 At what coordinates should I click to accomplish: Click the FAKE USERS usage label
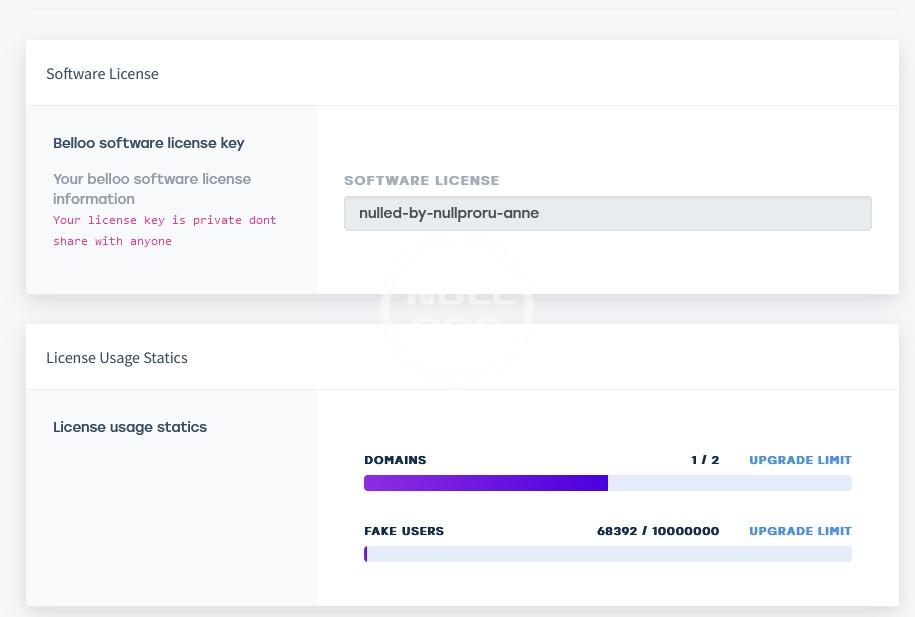pos(404,531)
